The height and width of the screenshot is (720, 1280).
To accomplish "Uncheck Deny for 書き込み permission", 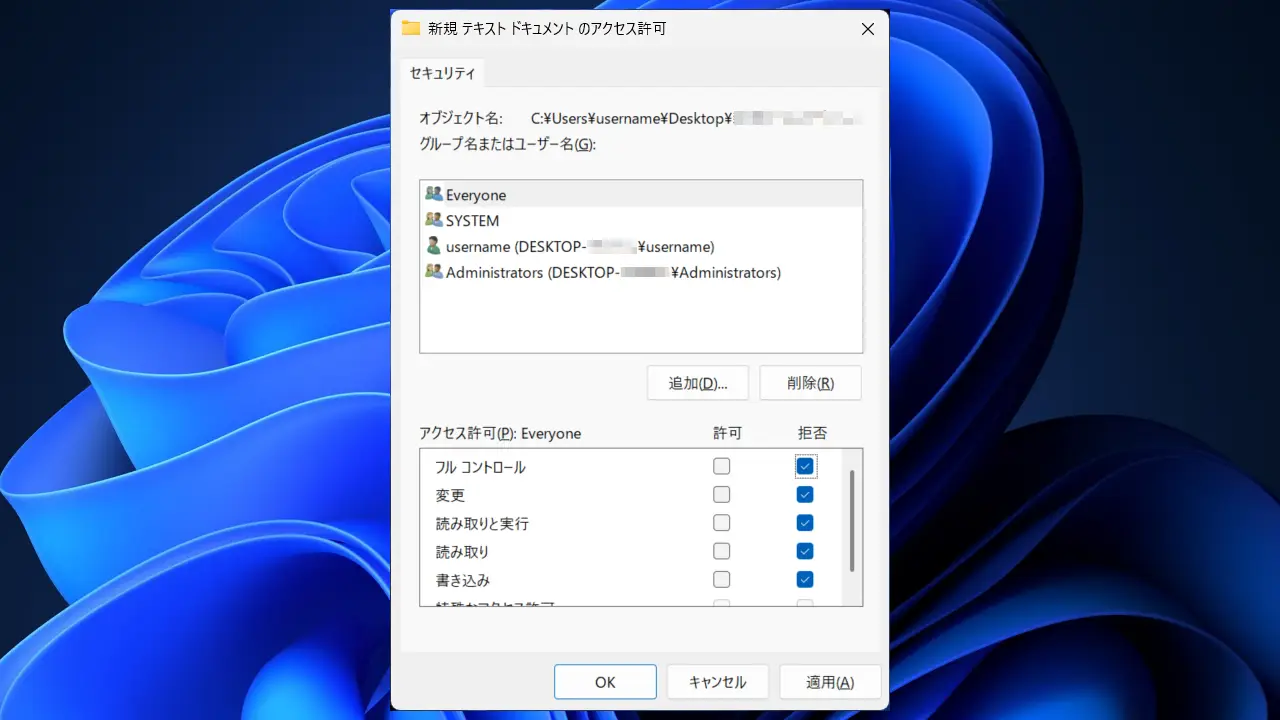I will pyautogui.click(x=805, y=579).
